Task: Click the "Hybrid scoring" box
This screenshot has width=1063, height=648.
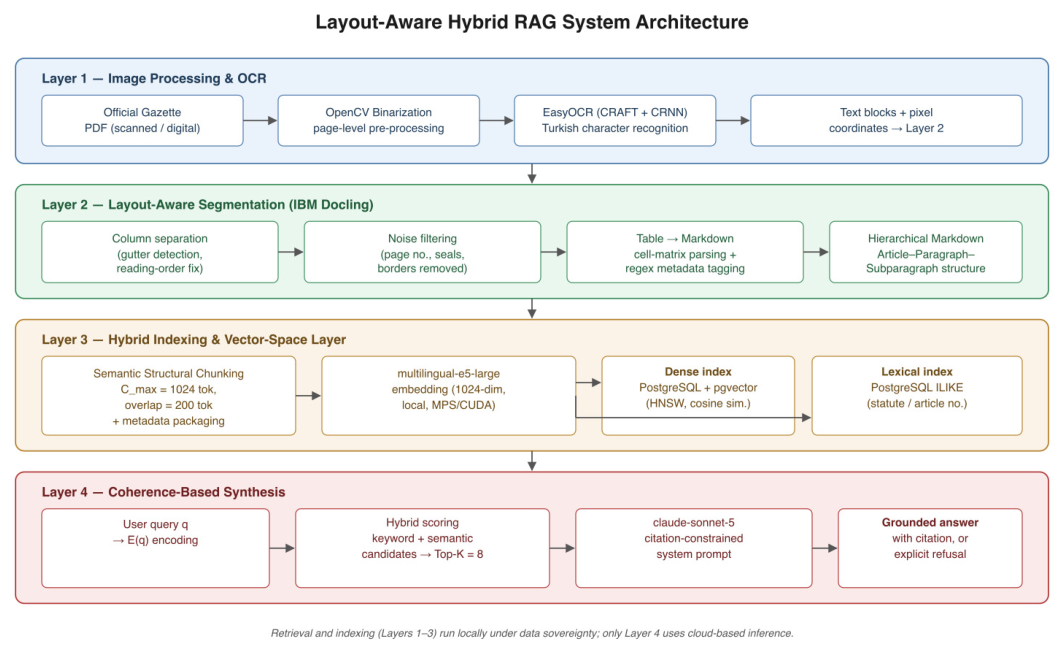Action: pyautogui.click(x=422, y=548)
